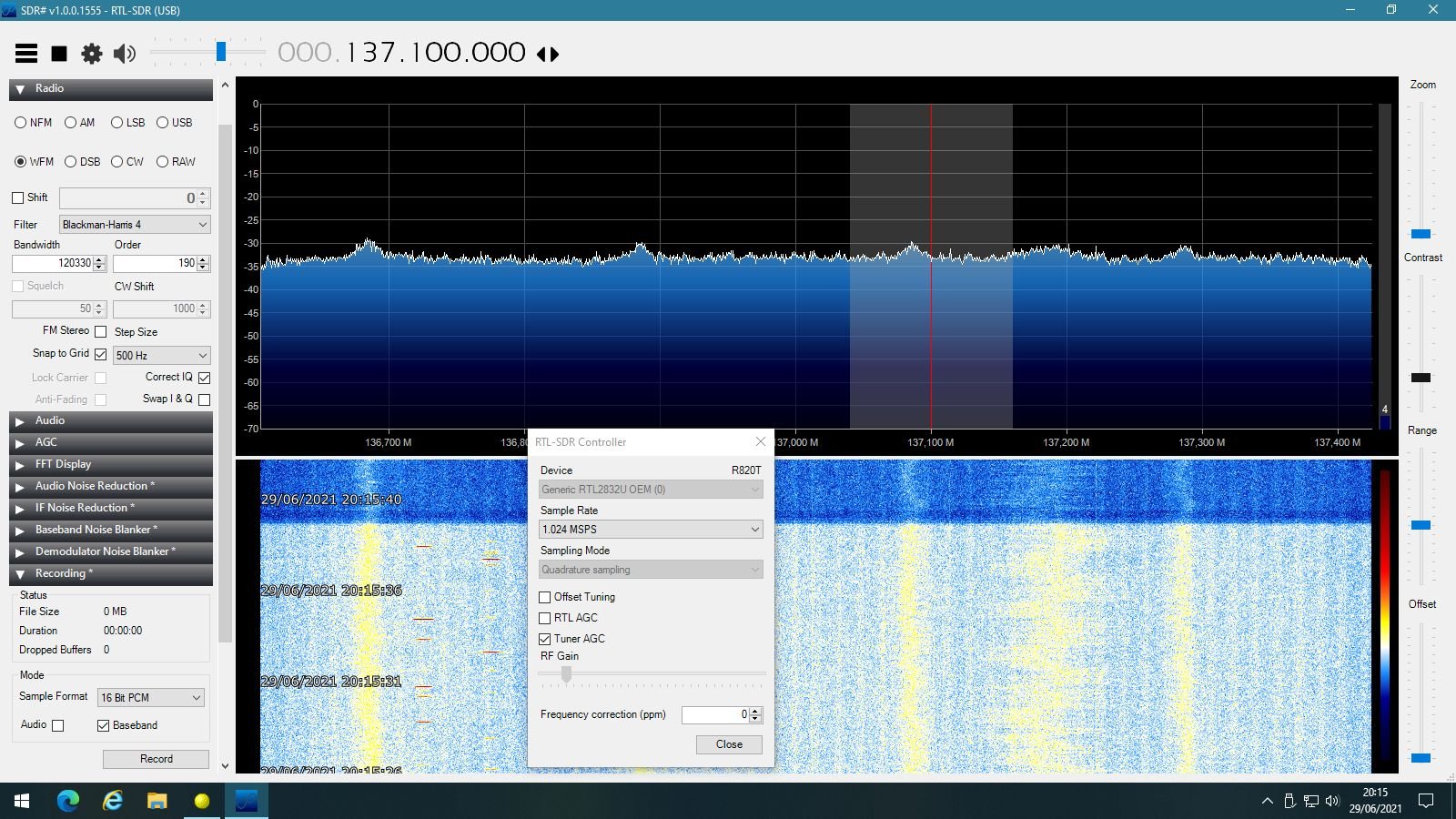
Task: Click the SDR# taskbar icon
Action: click(x=247, y=801)
